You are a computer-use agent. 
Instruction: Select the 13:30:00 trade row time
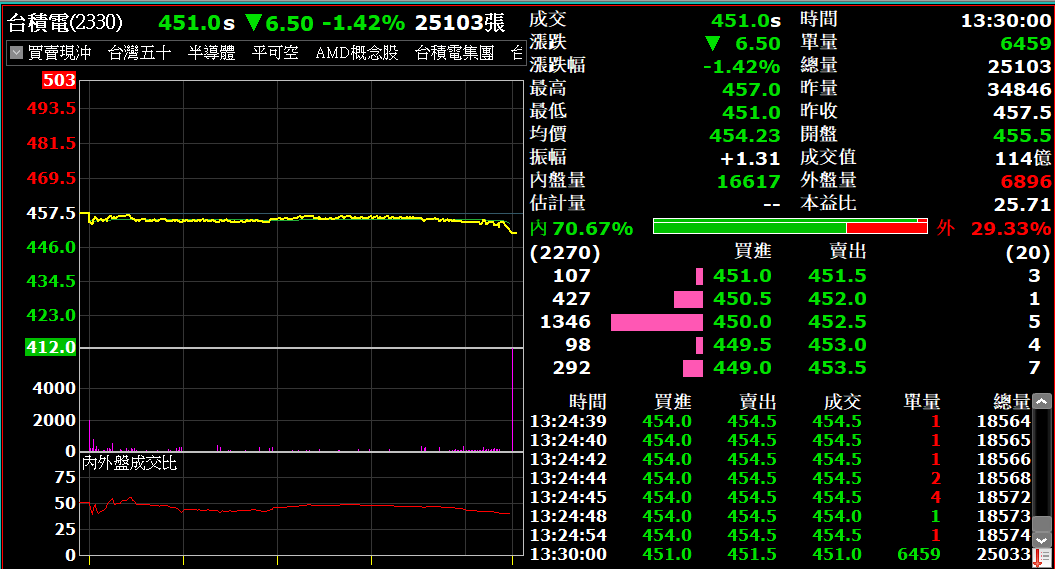568,554
